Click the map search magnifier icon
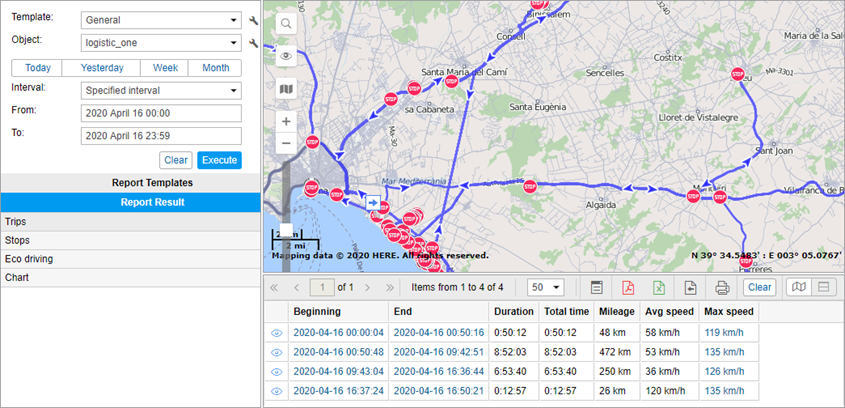 tap(286, 24)
